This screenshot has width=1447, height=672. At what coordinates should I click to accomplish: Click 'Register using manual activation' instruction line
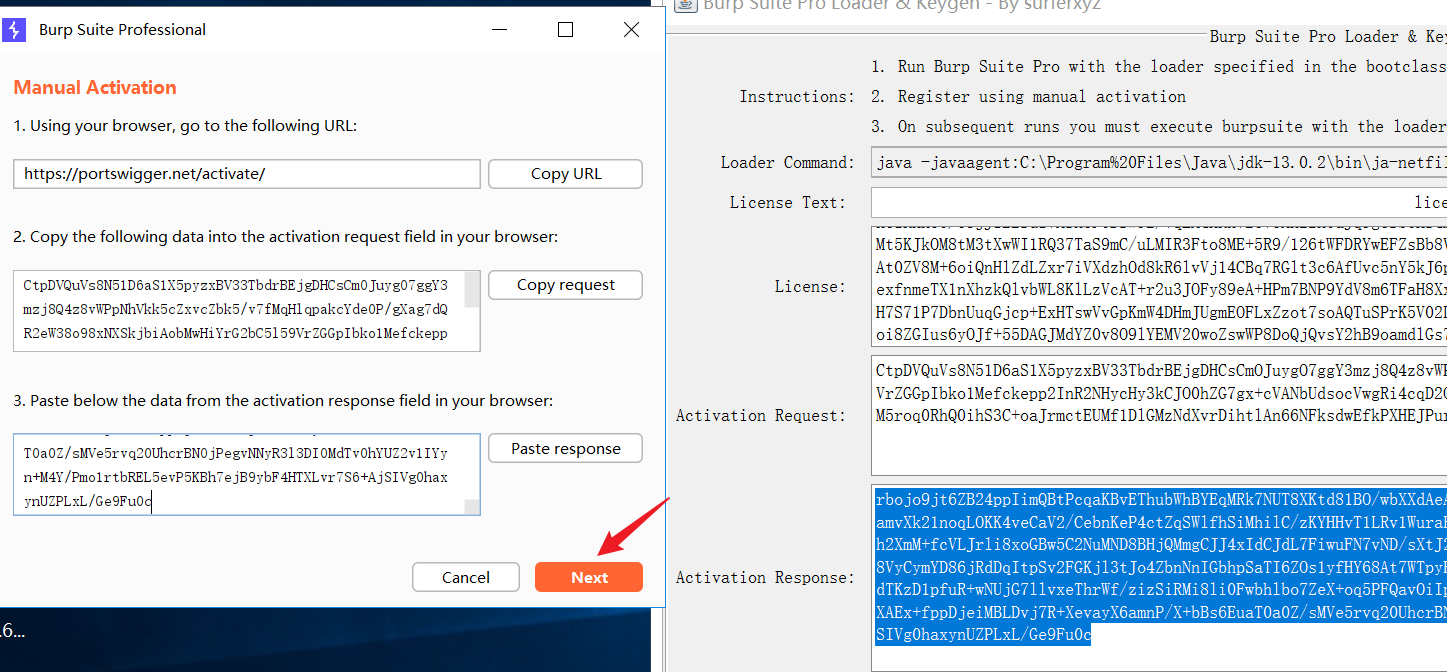1028,97
